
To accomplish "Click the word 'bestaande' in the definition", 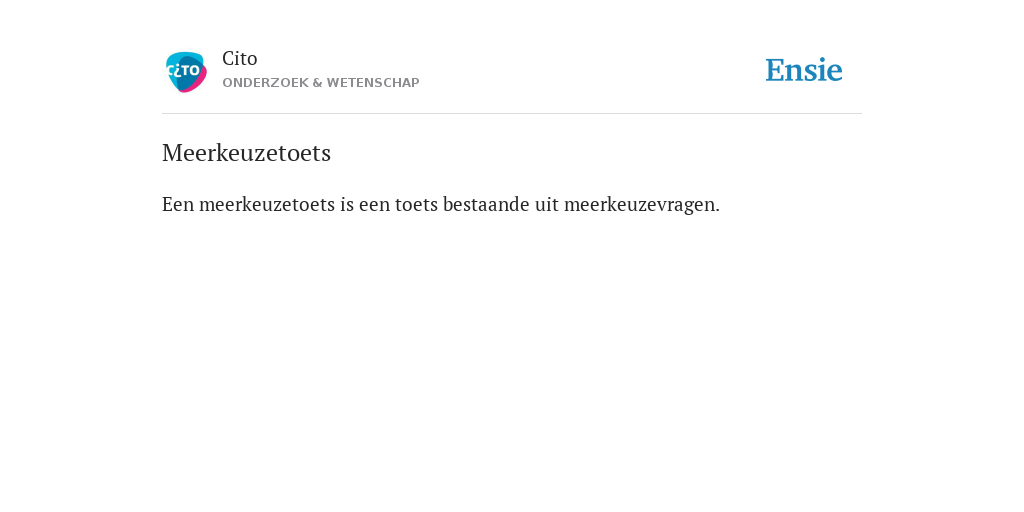I will pyautogui.click(x=486, y=204).
